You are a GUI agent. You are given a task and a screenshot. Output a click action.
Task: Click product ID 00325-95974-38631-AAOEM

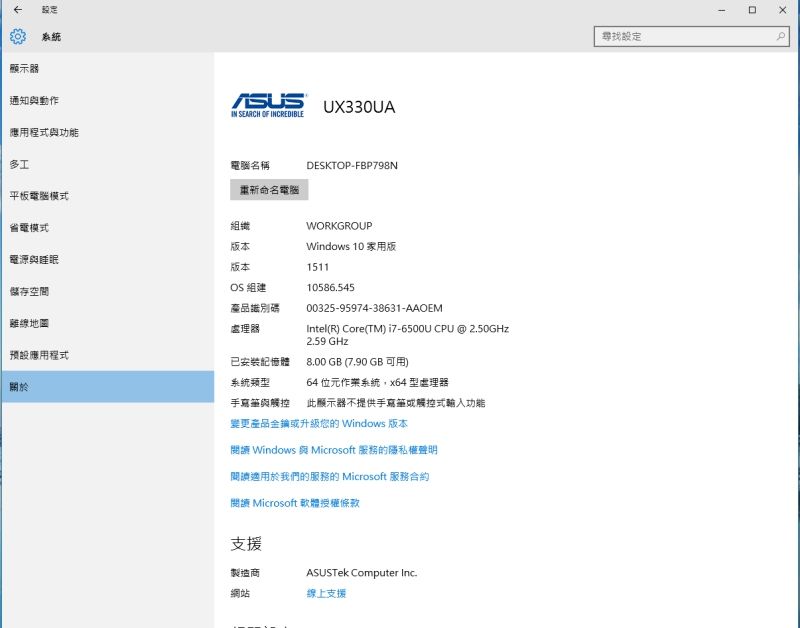[374, 308]
